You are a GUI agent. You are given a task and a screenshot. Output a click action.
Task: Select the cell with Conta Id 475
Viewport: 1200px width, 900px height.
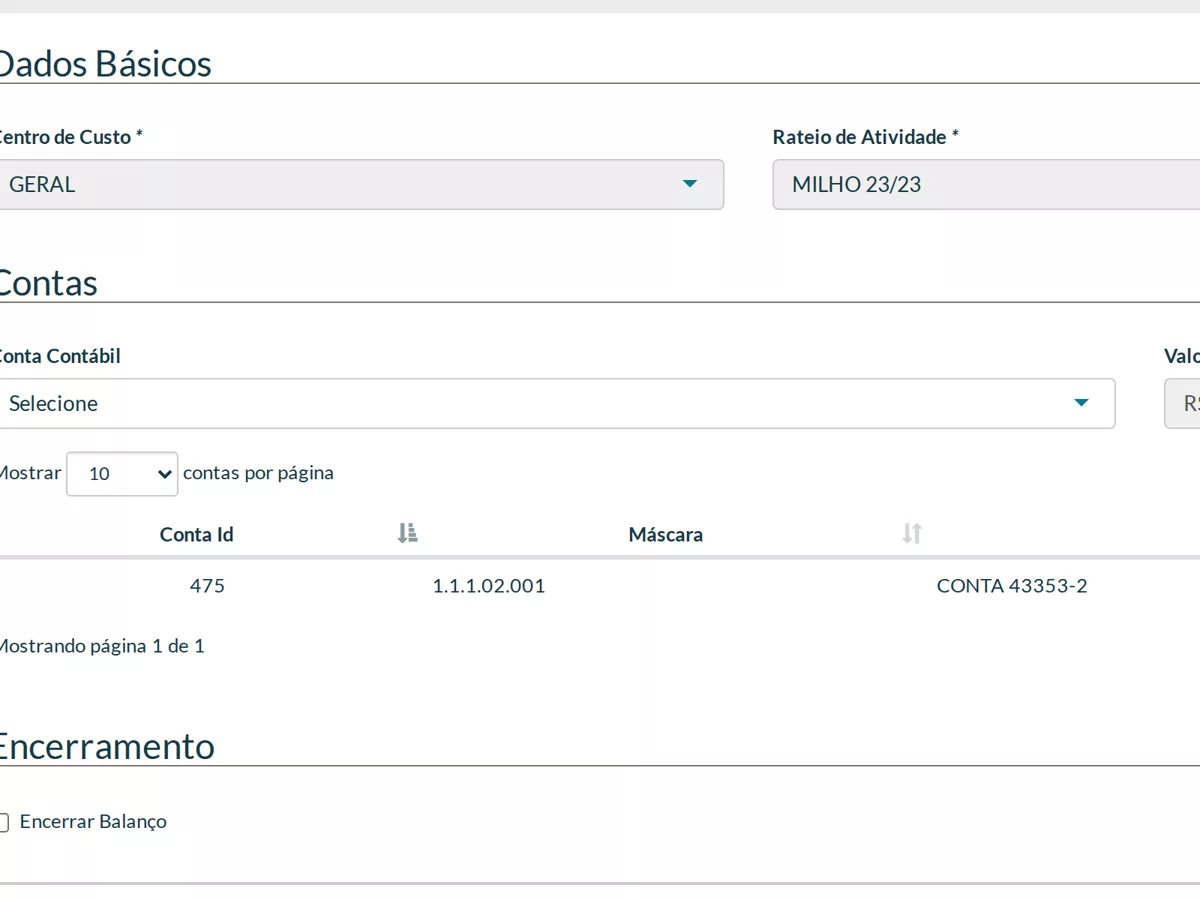[207, 585]
